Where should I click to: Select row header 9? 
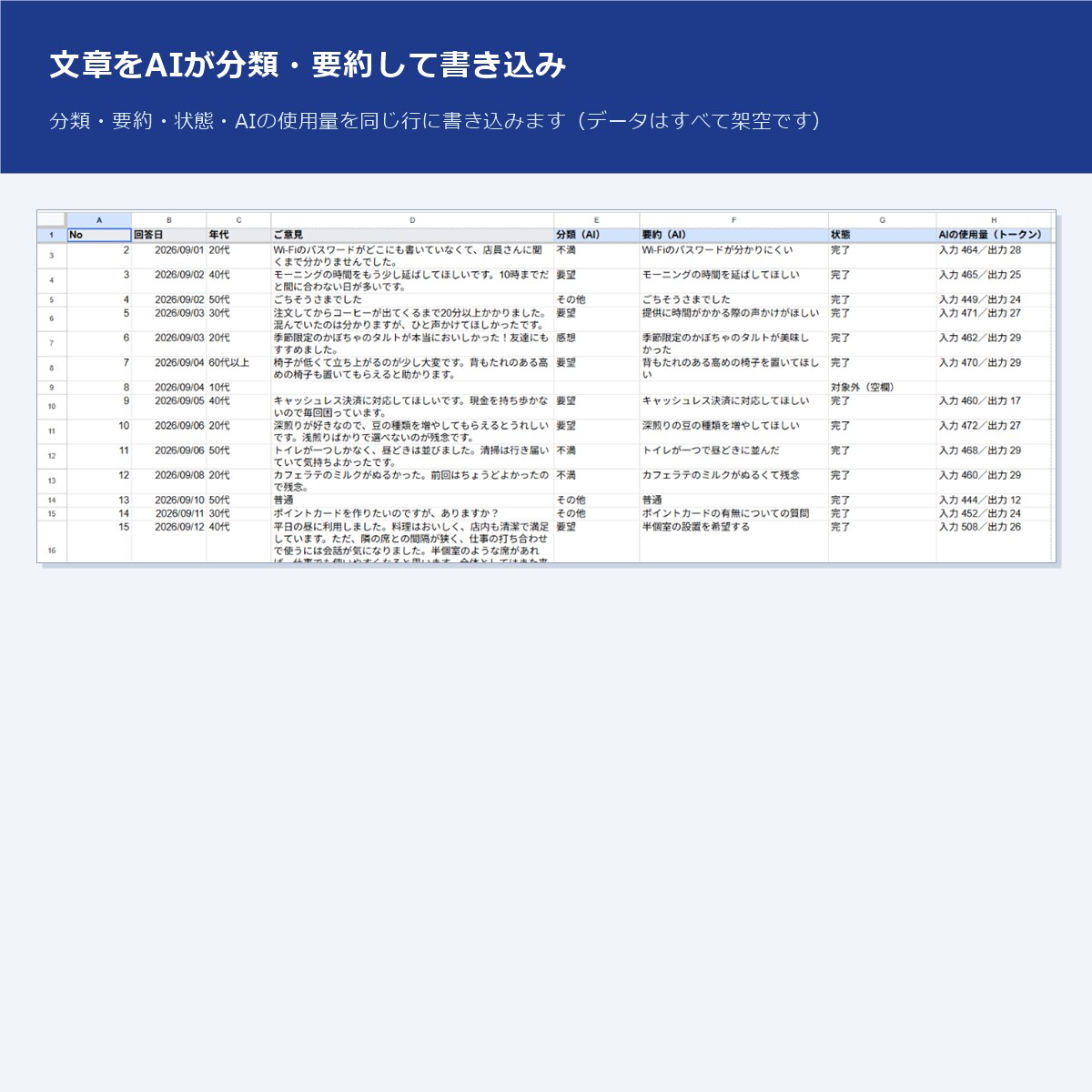point(52,388)
